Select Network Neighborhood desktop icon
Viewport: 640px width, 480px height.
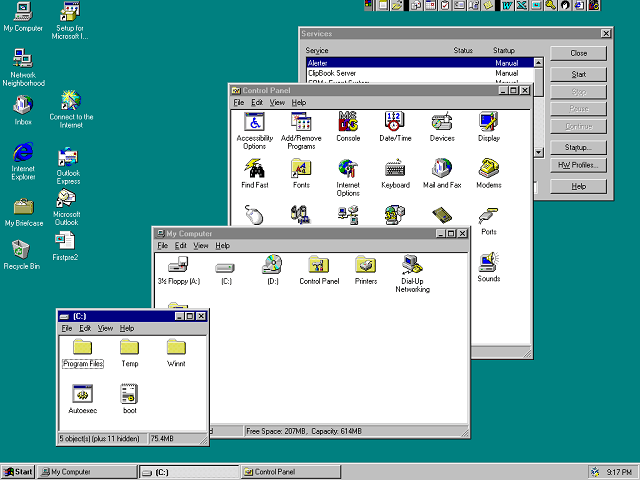coord(23,68)
